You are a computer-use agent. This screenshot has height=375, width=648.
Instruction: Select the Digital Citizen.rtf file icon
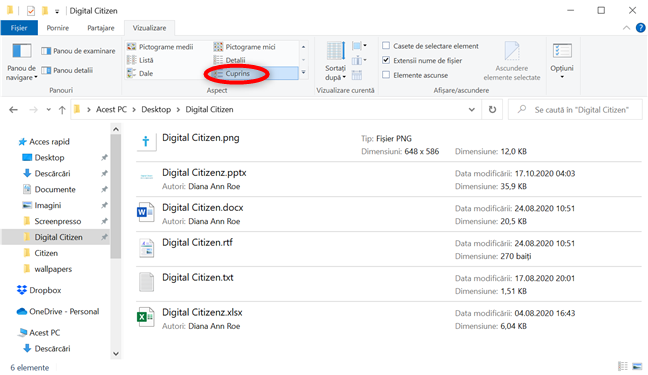(146, 247)
